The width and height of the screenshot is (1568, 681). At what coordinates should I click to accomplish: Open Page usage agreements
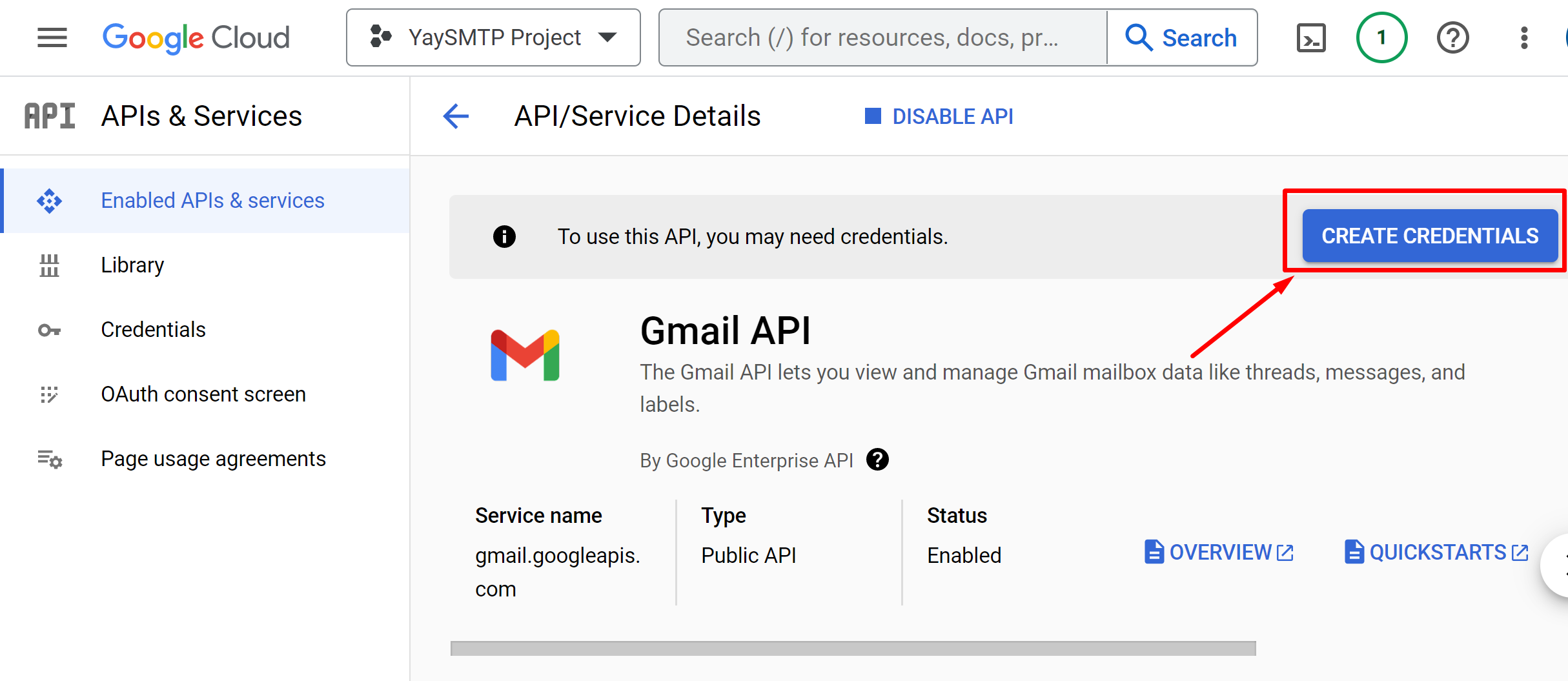click(213, 459)
